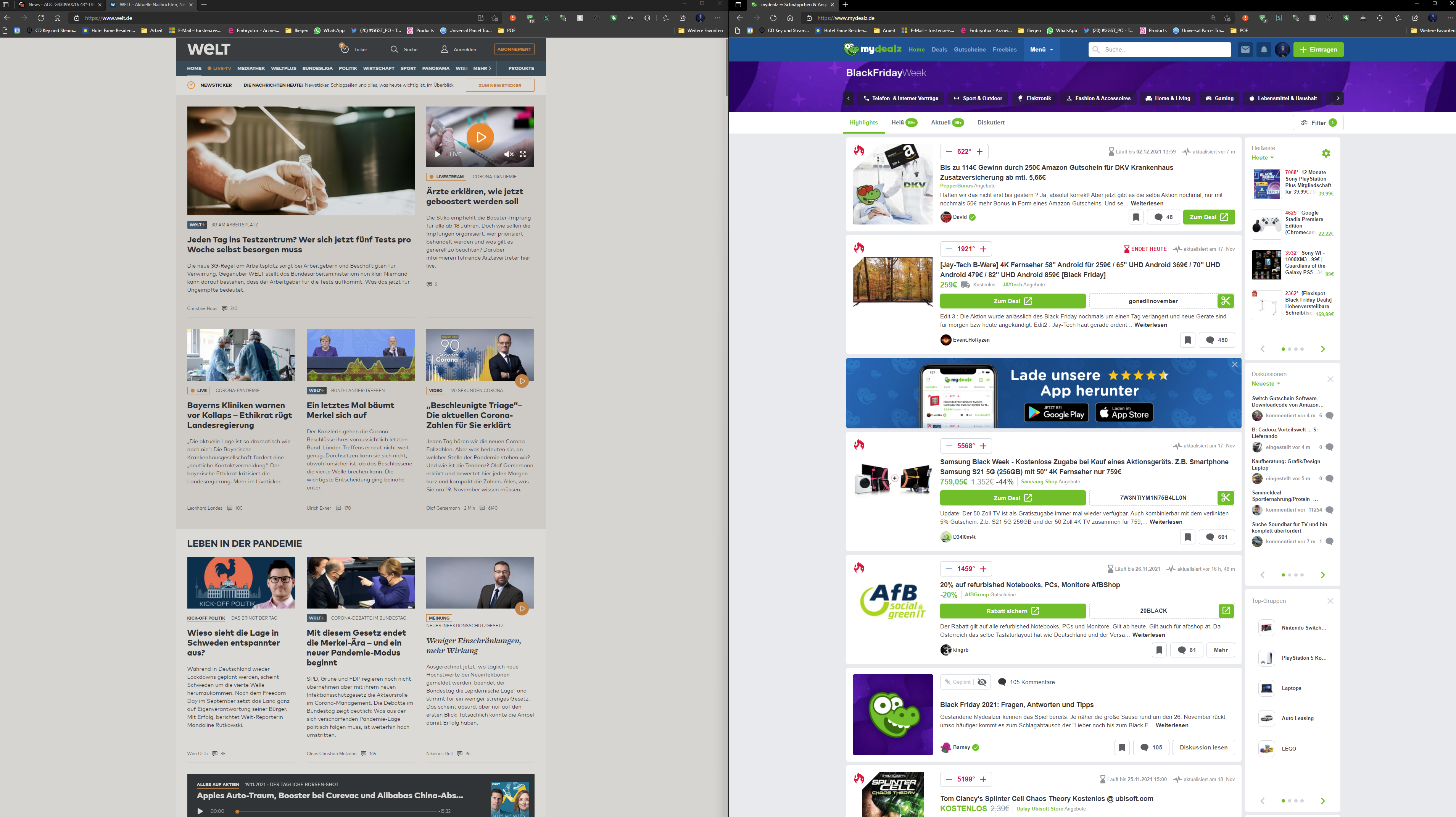Expand the Neueste dropdown in Diskussionen
This screenshot has height=817, width=1456.
1266,384
